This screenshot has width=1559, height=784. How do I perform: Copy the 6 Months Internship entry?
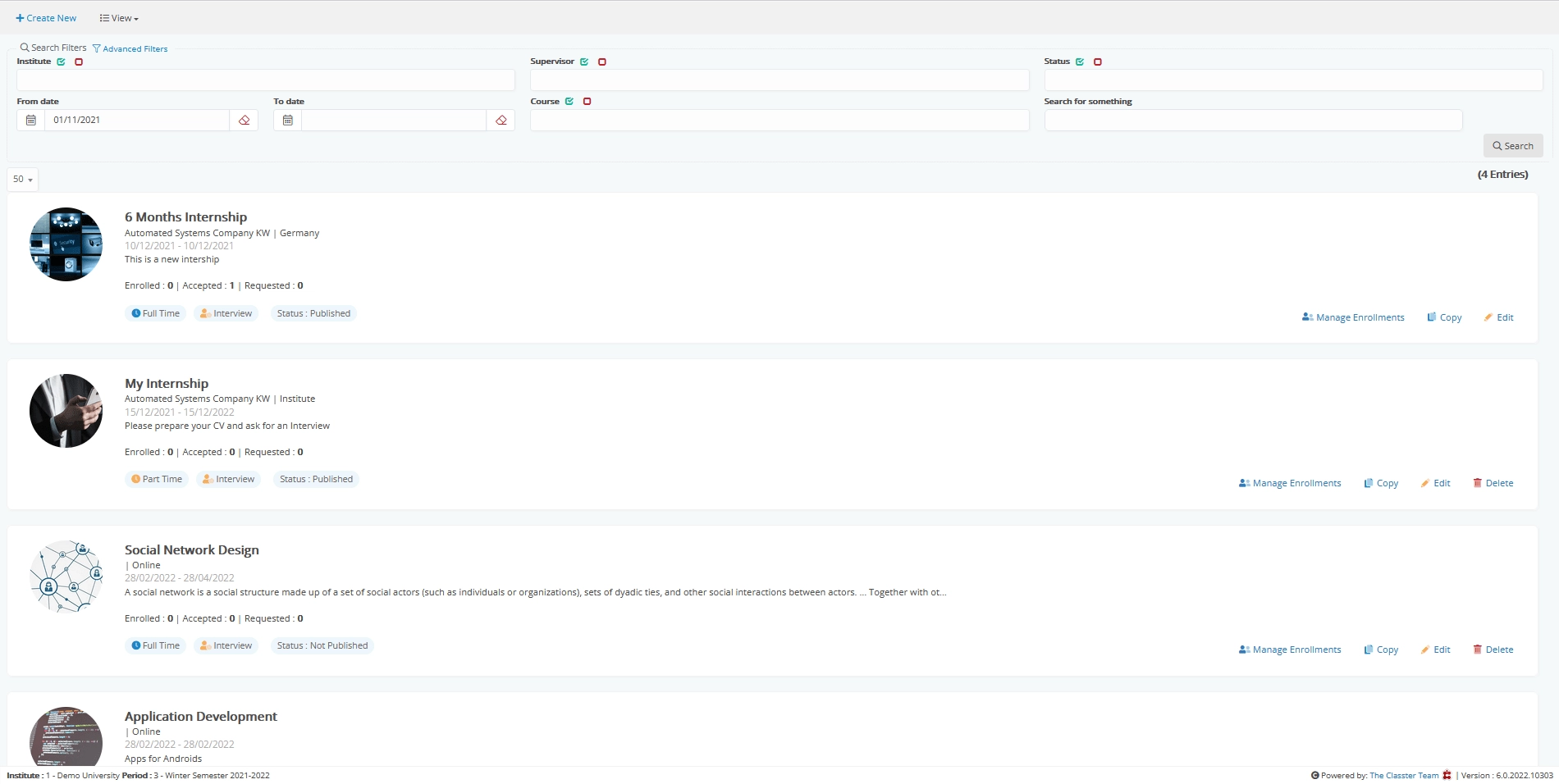coord(1444,317)
